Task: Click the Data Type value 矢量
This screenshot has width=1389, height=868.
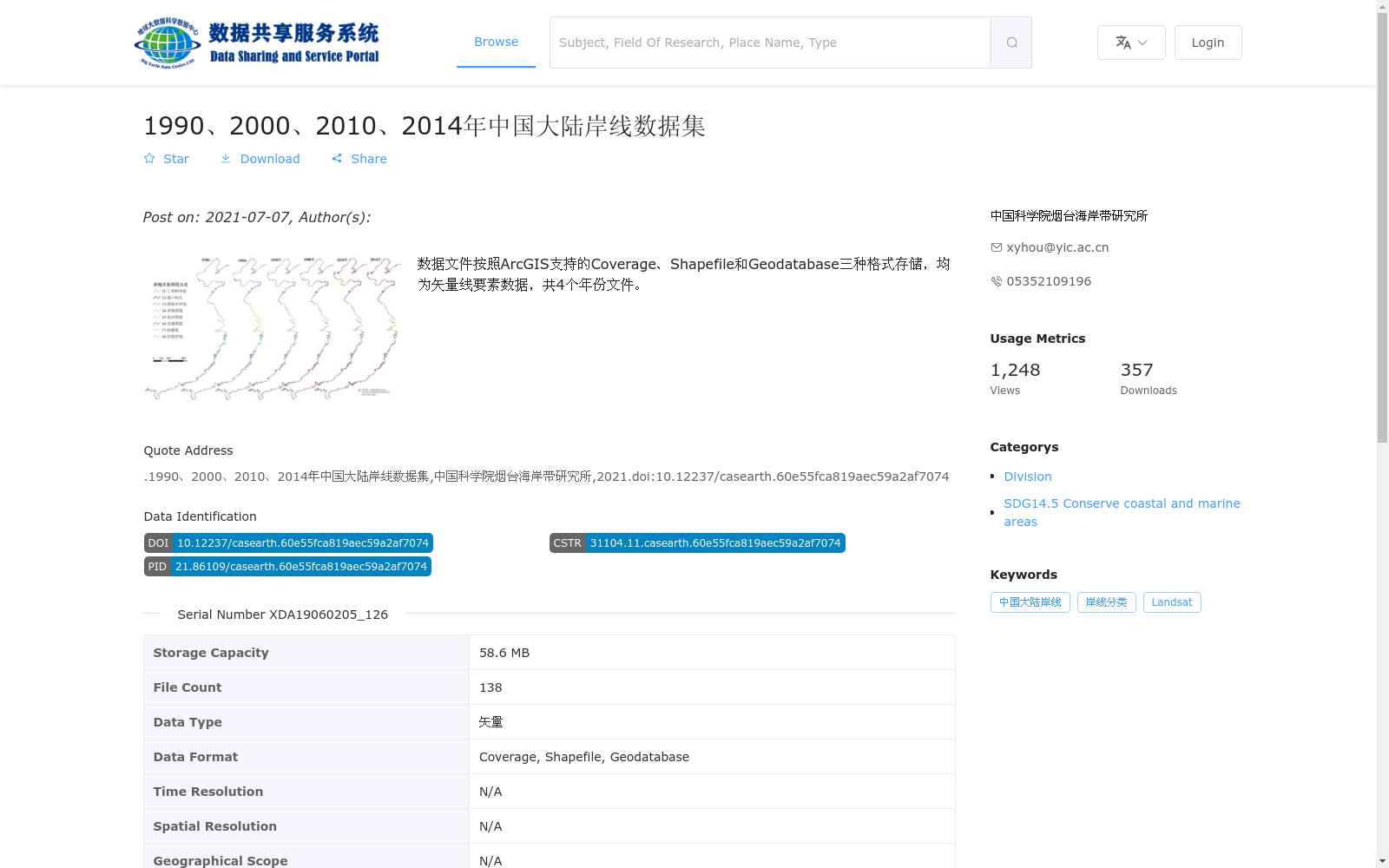Action: coord(491,722)
